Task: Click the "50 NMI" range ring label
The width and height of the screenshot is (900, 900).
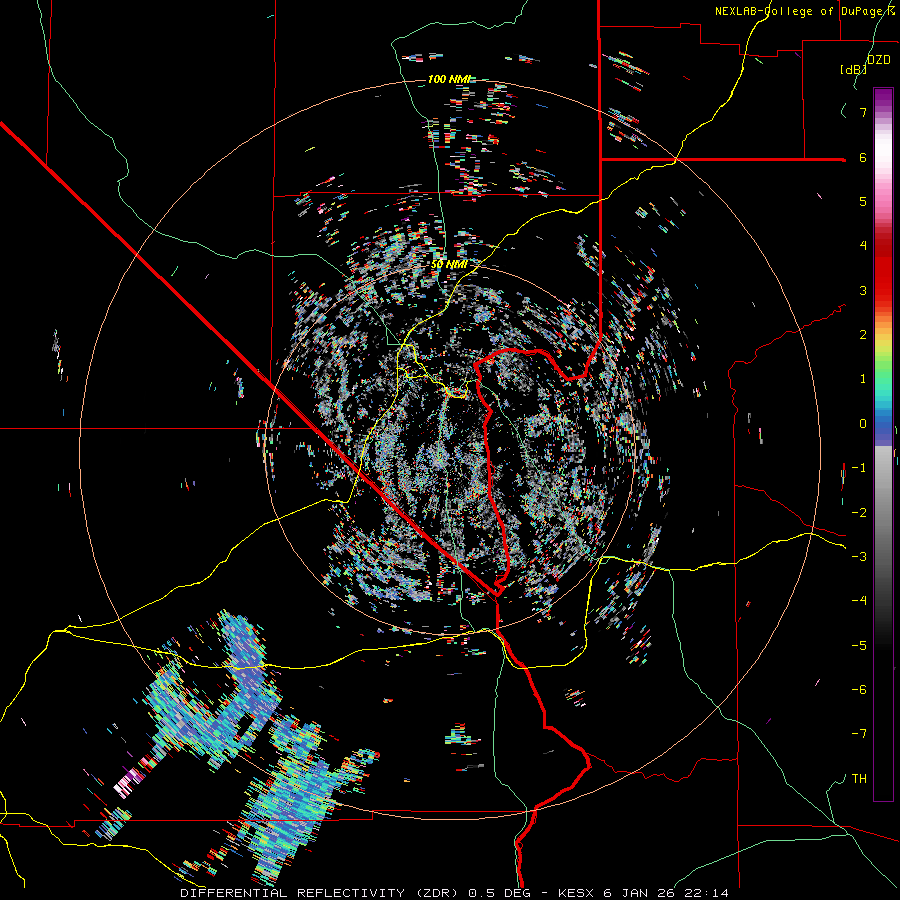Action: 449,265
